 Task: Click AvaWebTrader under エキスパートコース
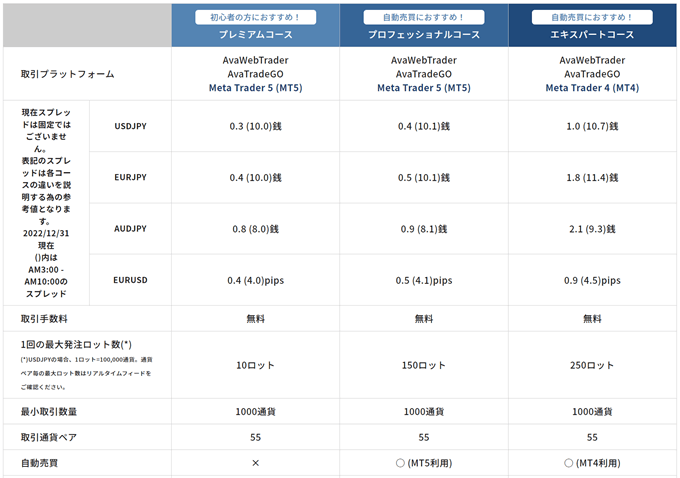pos(592,60)
